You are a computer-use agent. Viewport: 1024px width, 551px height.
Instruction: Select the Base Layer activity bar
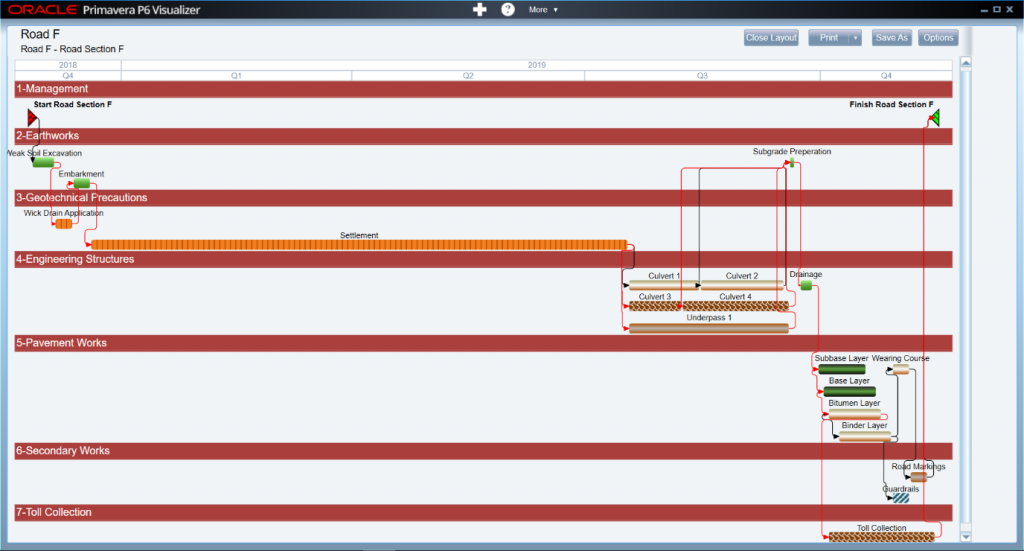pos(850,392)
